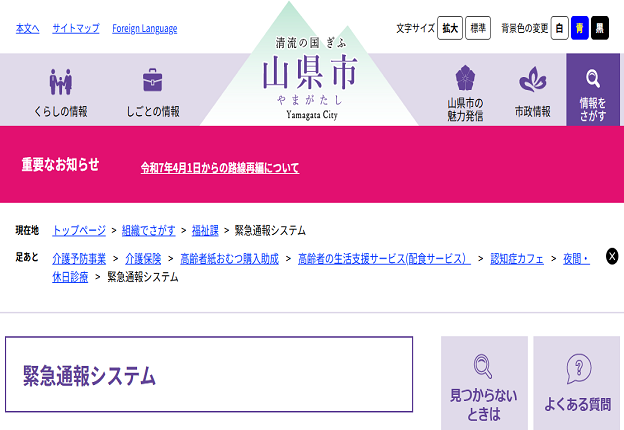Close the 足あと history with X

(x=612, y=256)
